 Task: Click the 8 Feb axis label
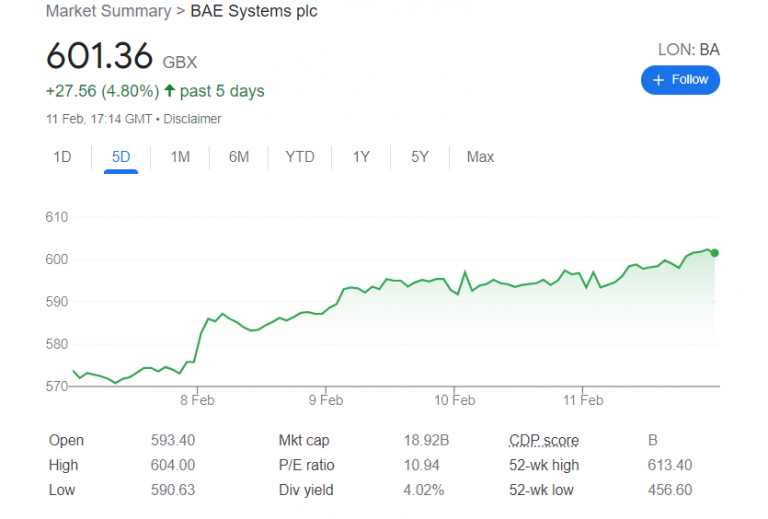pos(198,400)
